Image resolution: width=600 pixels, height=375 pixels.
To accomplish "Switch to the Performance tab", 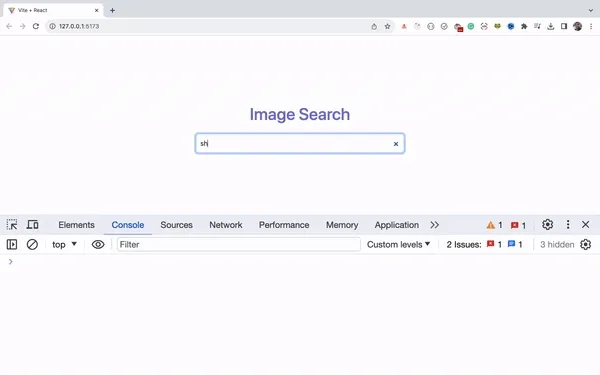I will [x=284, y=225].
